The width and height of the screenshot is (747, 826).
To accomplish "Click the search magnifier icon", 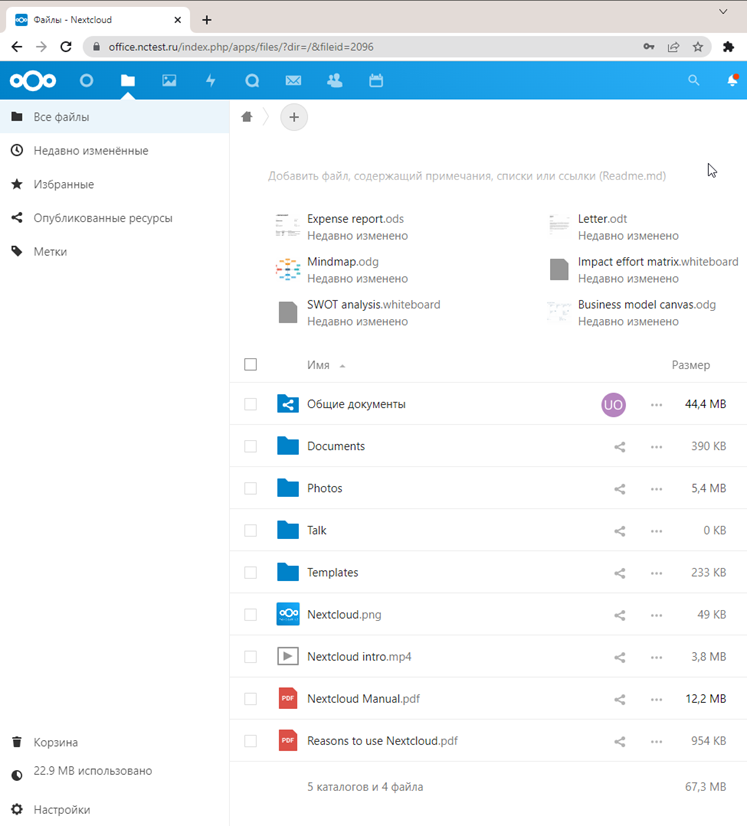I will (694, 81).
